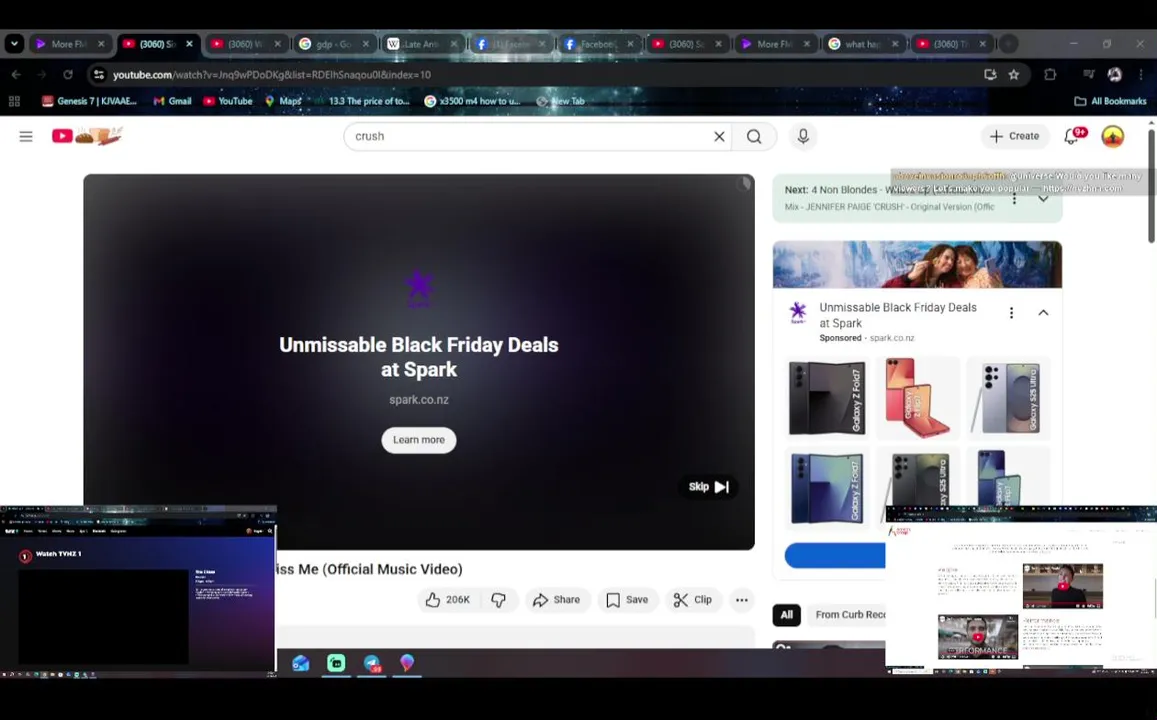Open the 'x3500 m4 how to u...' bookmark
Image resolution: width=1157 pixels, height=720 pixels.
click(472, 101)
